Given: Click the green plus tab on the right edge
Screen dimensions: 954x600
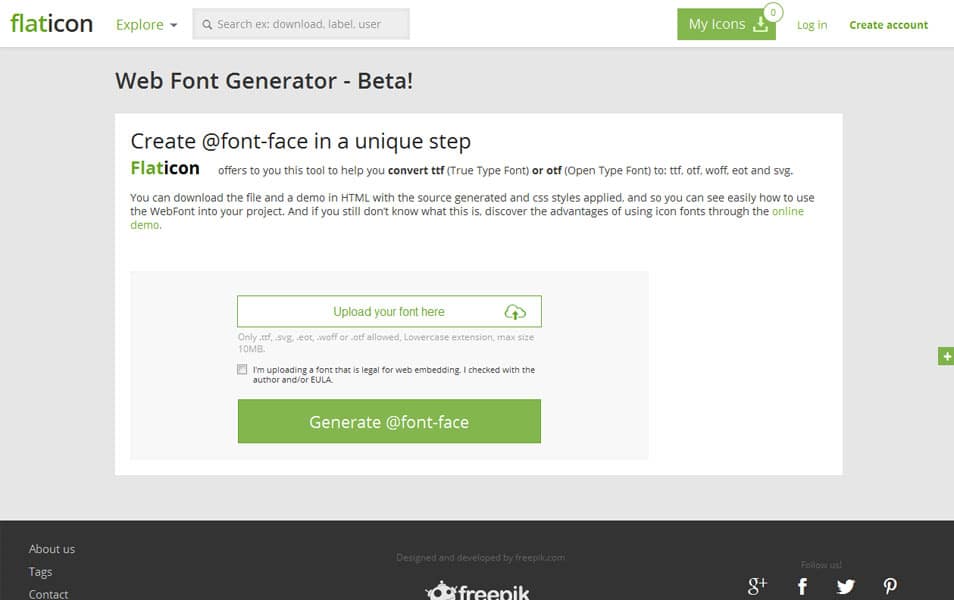Looking at the screenshot, I should (945, 356).
